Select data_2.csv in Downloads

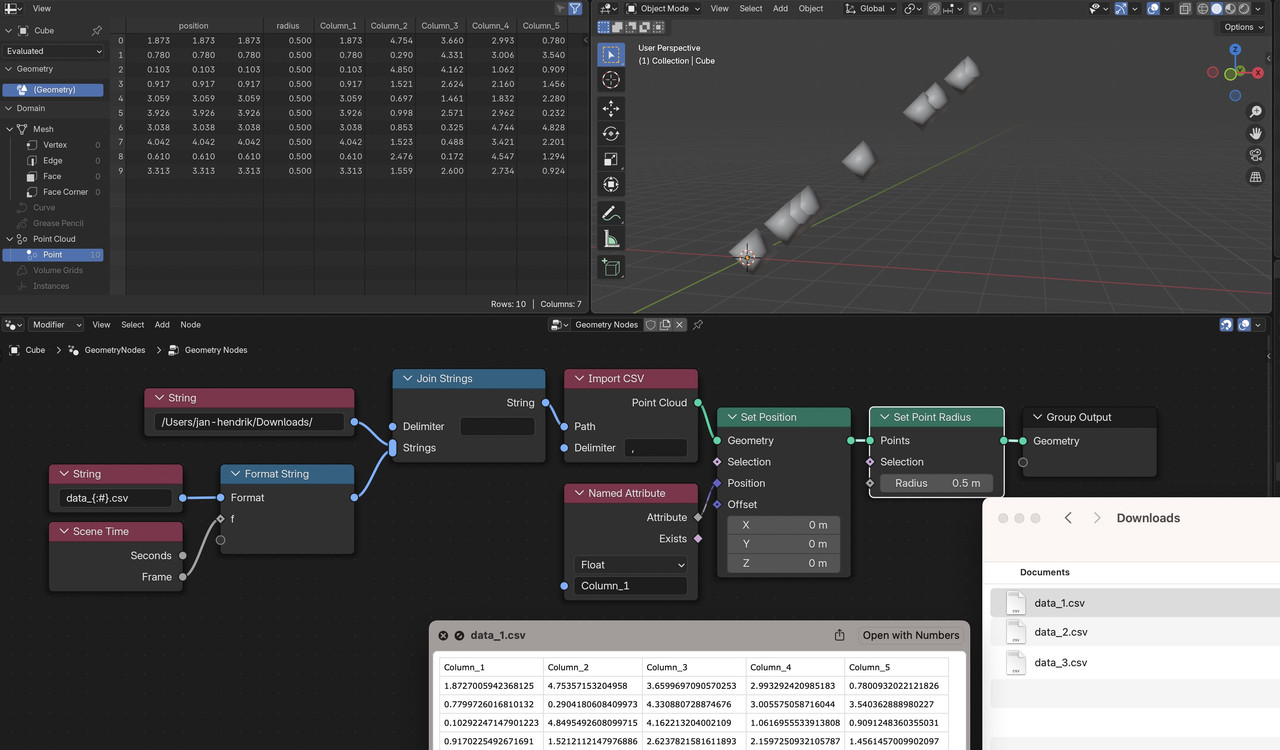[x=1061, y=632]
